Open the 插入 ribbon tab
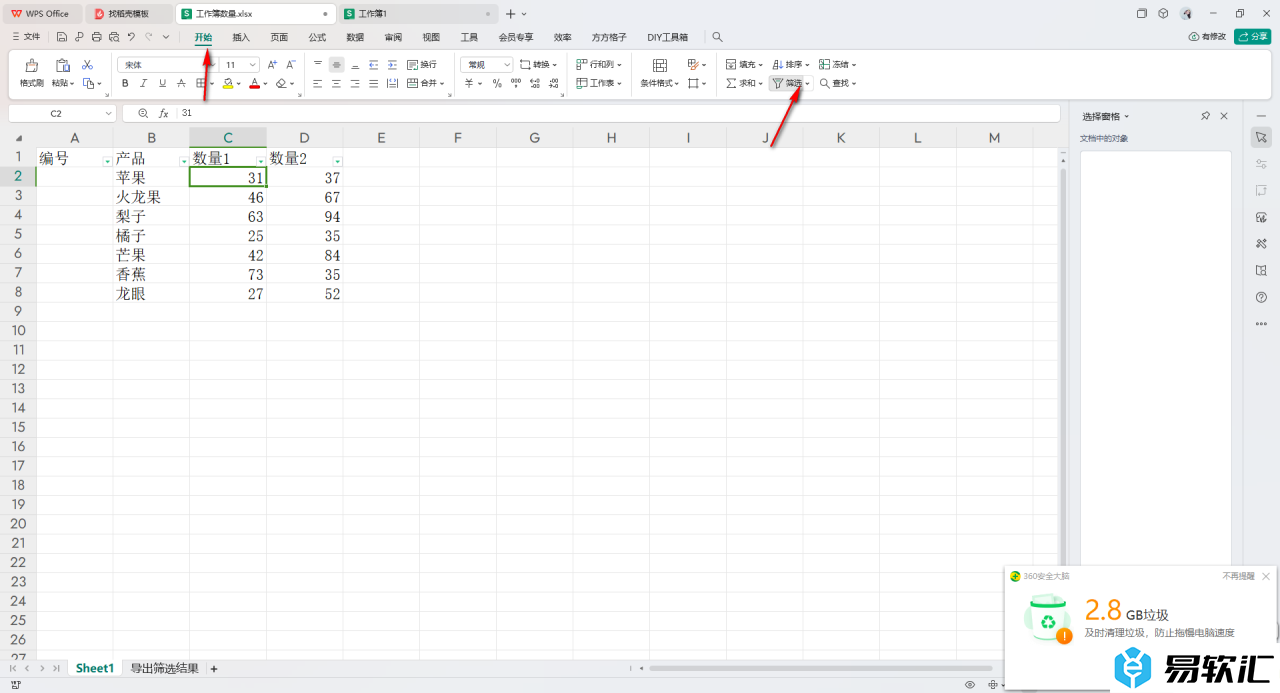 click(241, 37)
